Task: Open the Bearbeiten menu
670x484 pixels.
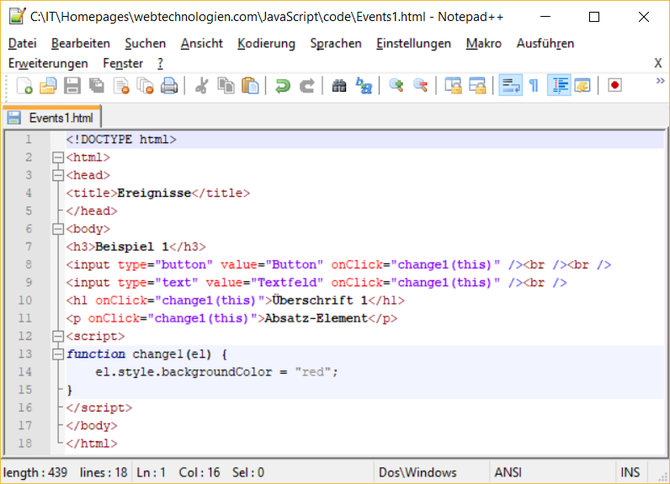Action: click(81, 44)
